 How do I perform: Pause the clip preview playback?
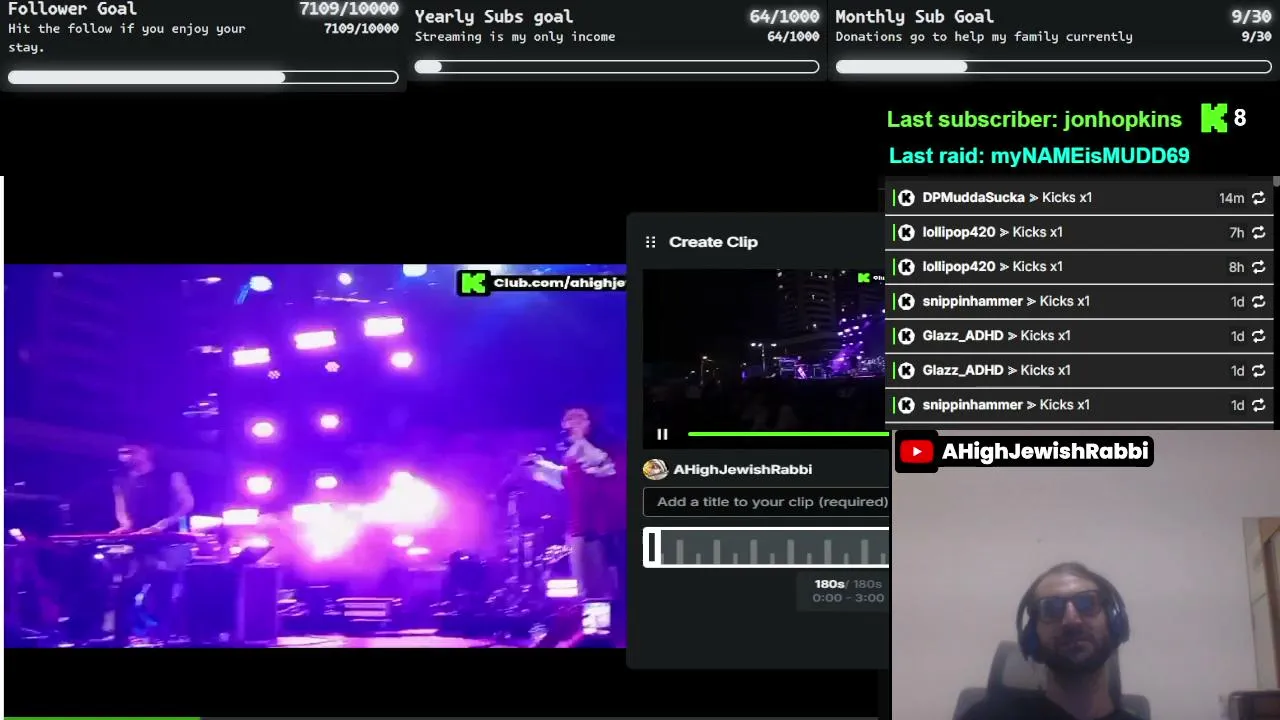click(x=662, y=434)
